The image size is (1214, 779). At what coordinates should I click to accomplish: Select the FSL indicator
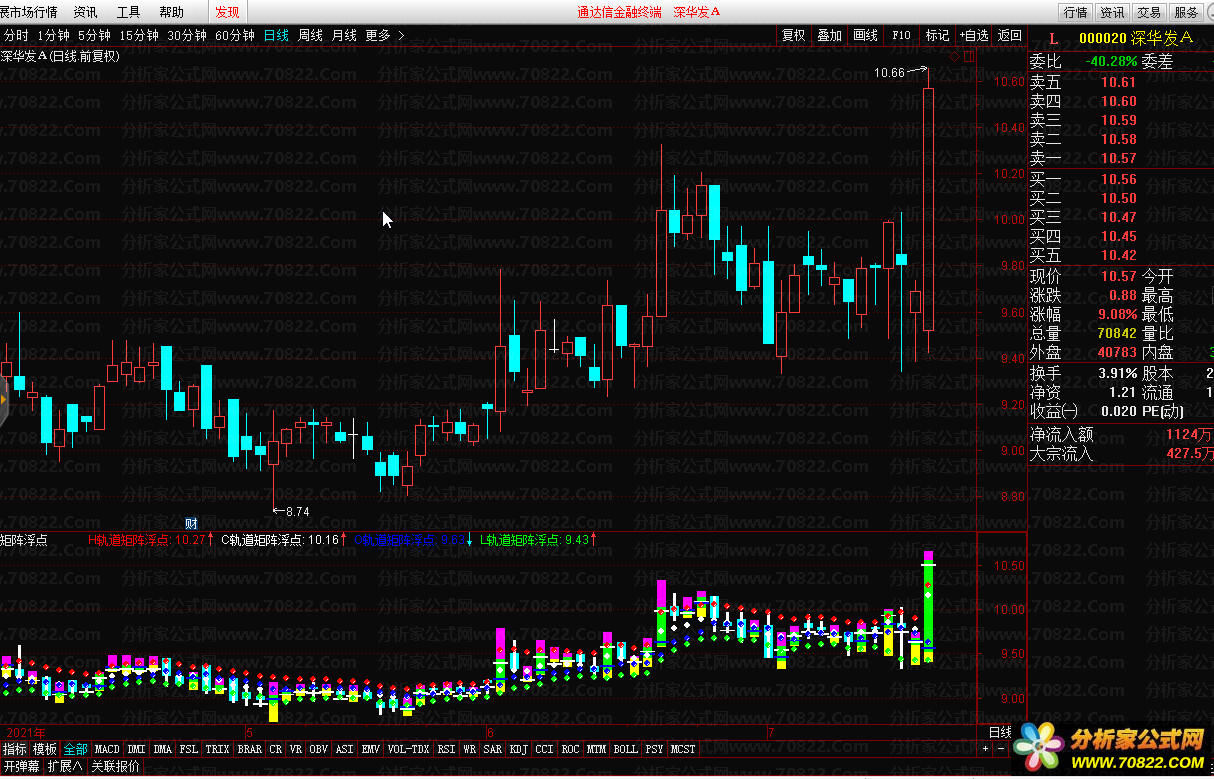(189, 749)
